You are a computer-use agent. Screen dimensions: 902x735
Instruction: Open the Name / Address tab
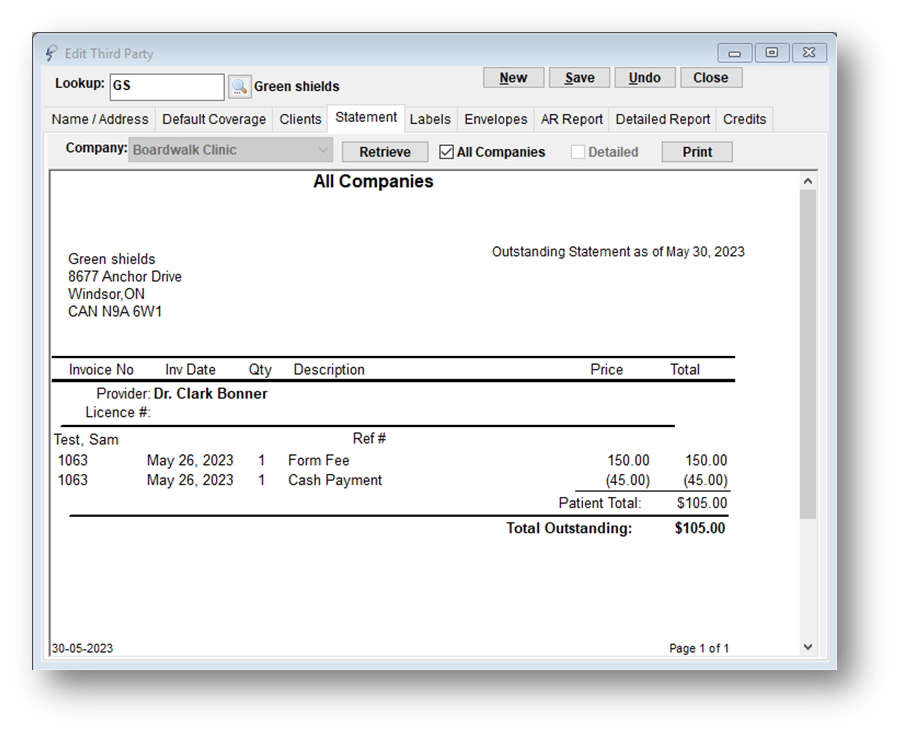pos(100,119)
